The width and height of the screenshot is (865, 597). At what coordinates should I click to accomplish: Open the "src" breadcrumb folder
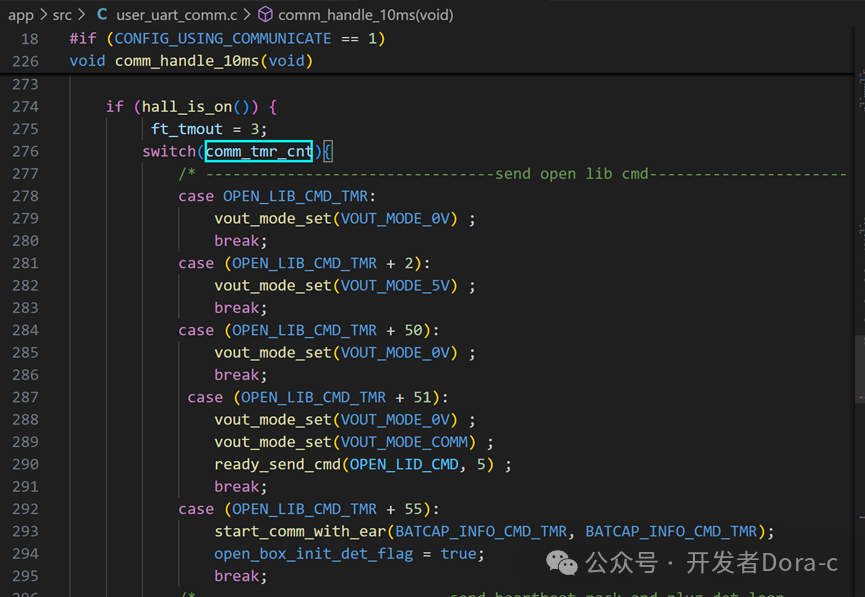tap(62, 15)
